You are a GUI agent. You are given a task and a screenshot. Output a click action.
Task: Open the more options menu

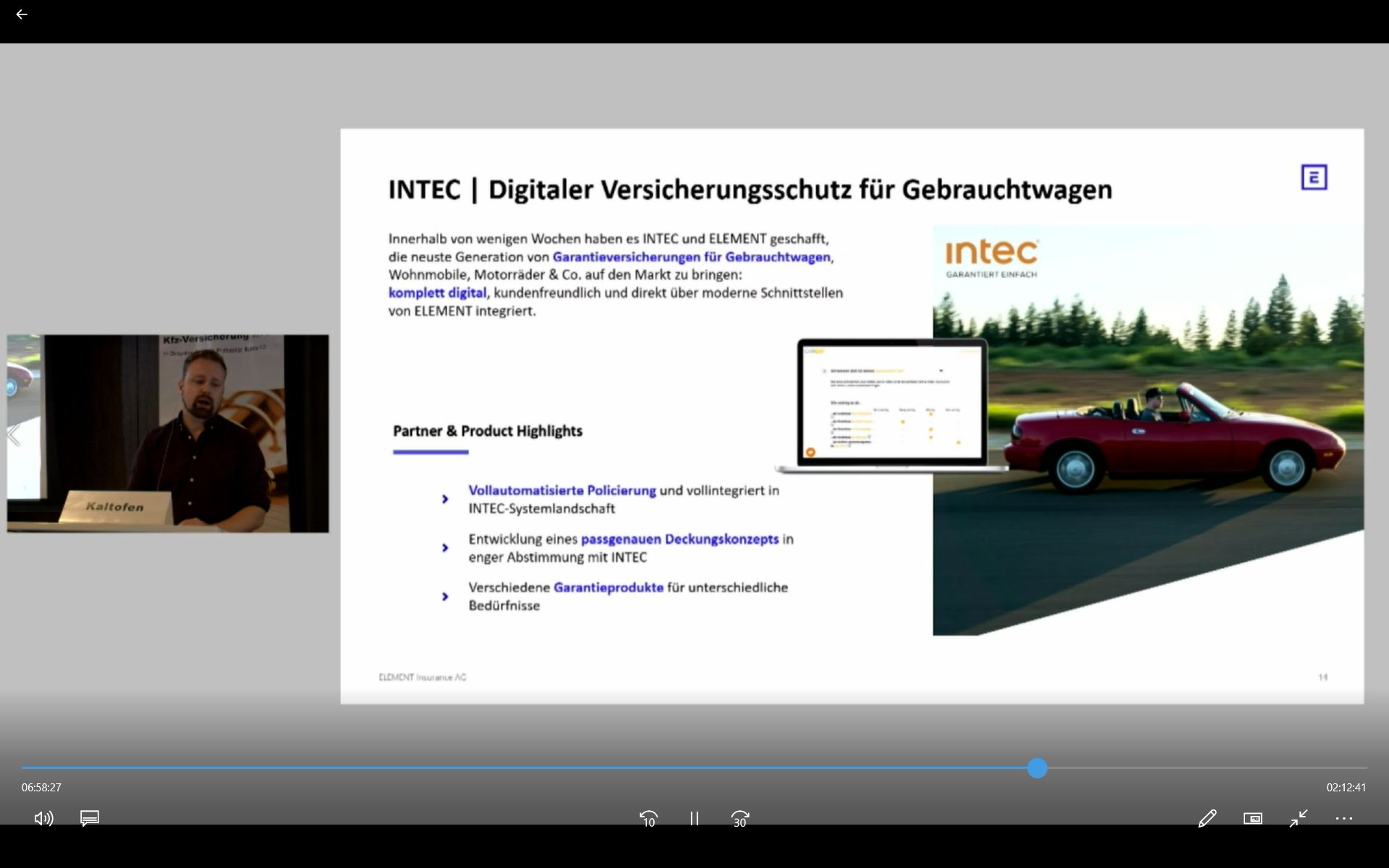[x=1343, y=818]
